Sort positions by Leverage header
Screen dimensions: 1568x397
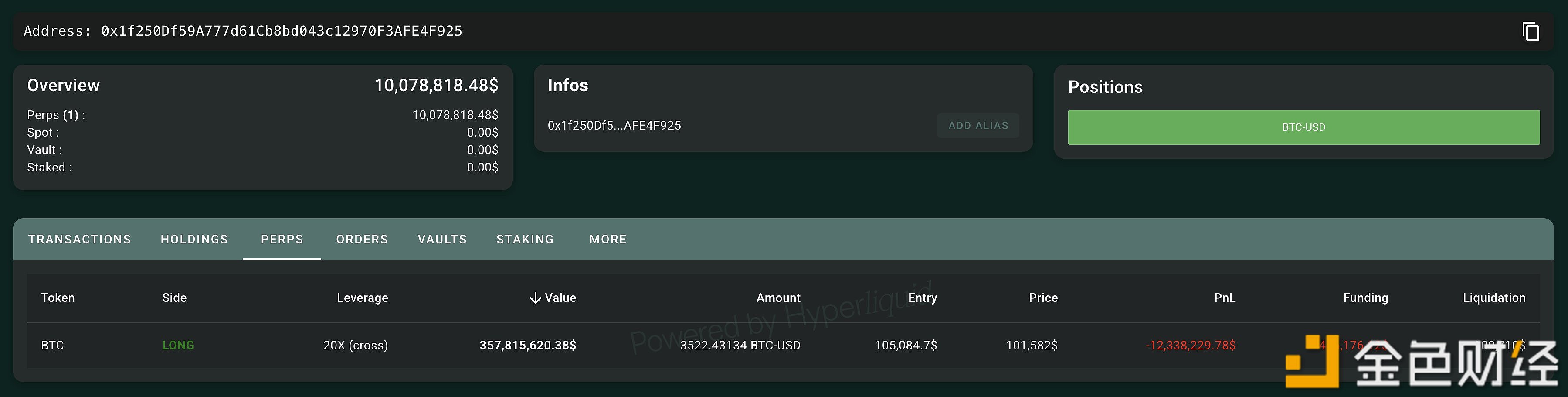362,298
